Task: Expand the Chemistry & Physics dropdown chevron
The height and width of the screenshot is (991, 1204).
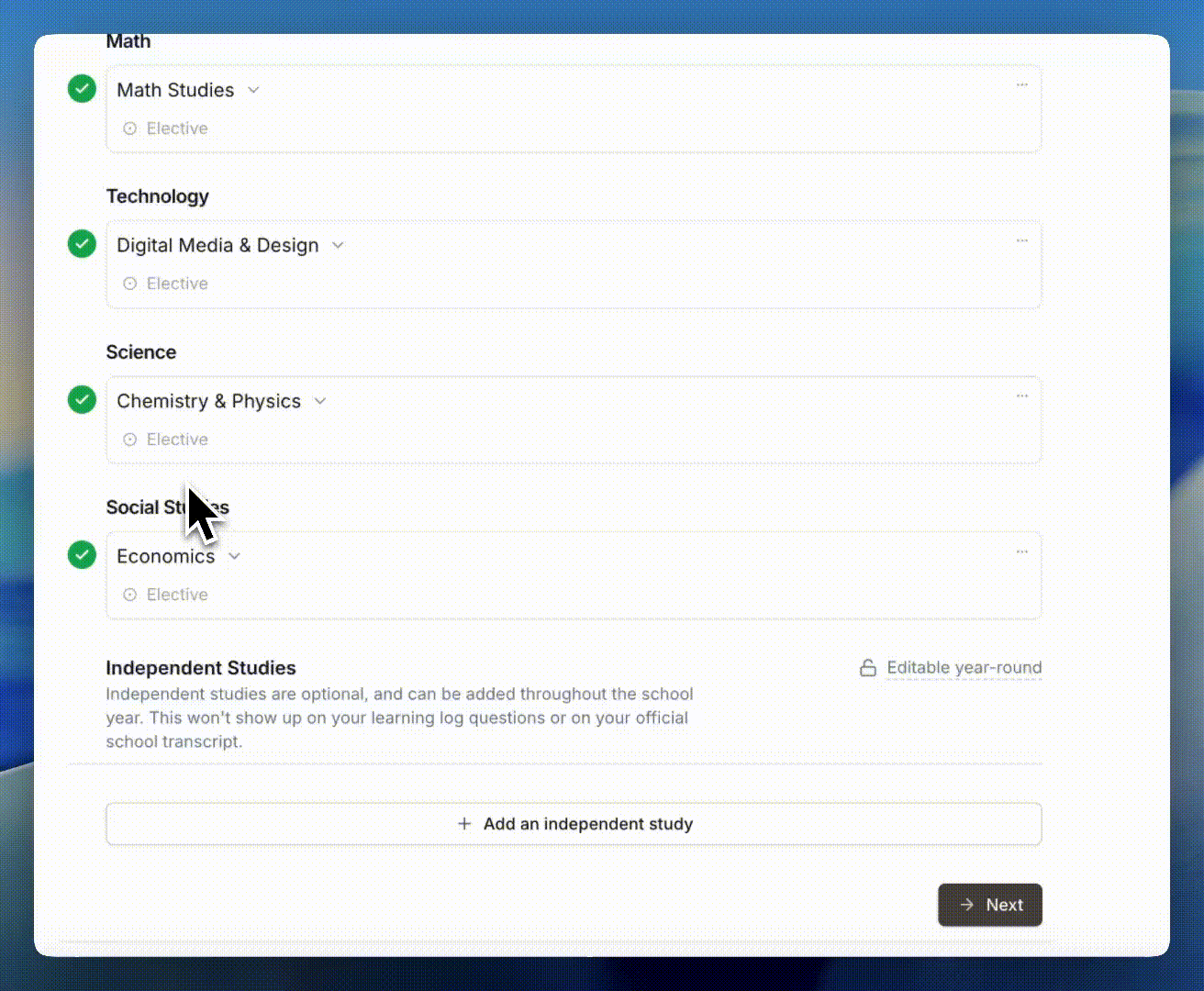Action: point(320,401)
